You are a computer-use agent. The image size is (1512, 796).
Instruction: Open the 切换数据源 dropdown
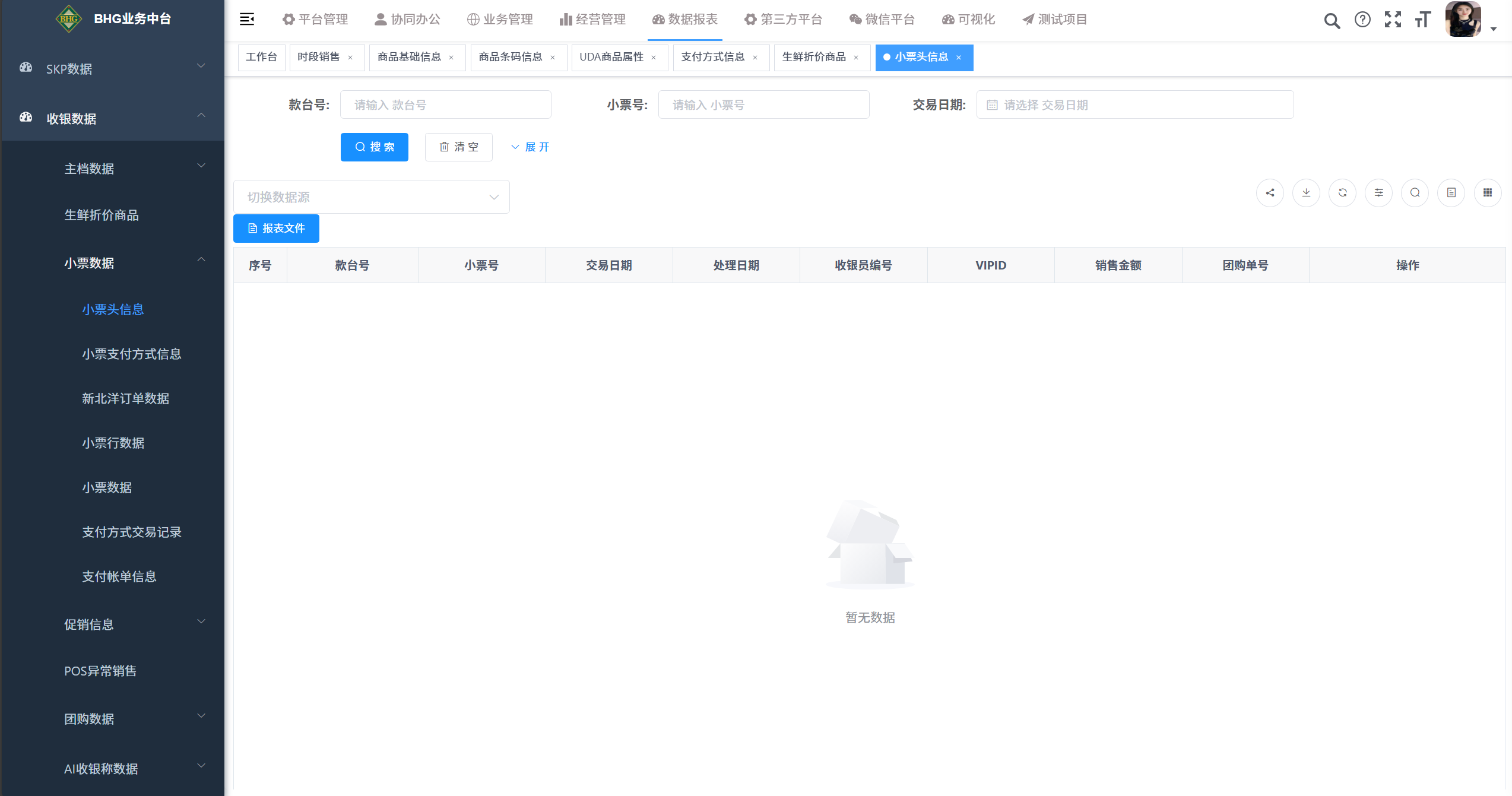(x=371, y=197)
